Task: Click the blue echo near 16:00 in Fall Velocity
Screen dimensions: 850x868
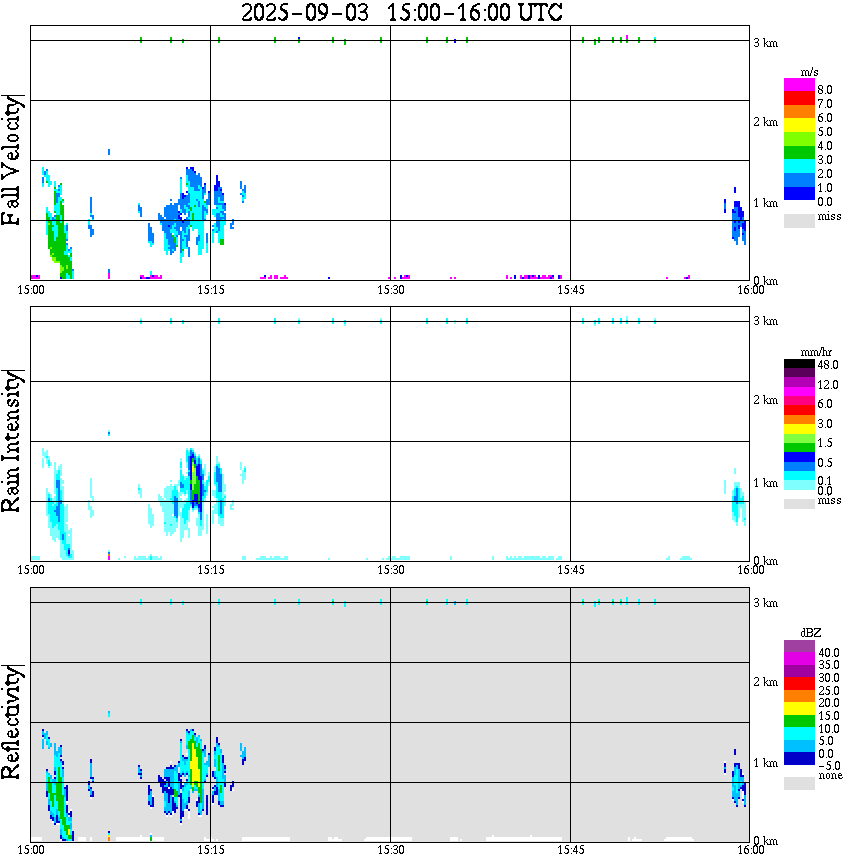Action: (x=738, y=221)
